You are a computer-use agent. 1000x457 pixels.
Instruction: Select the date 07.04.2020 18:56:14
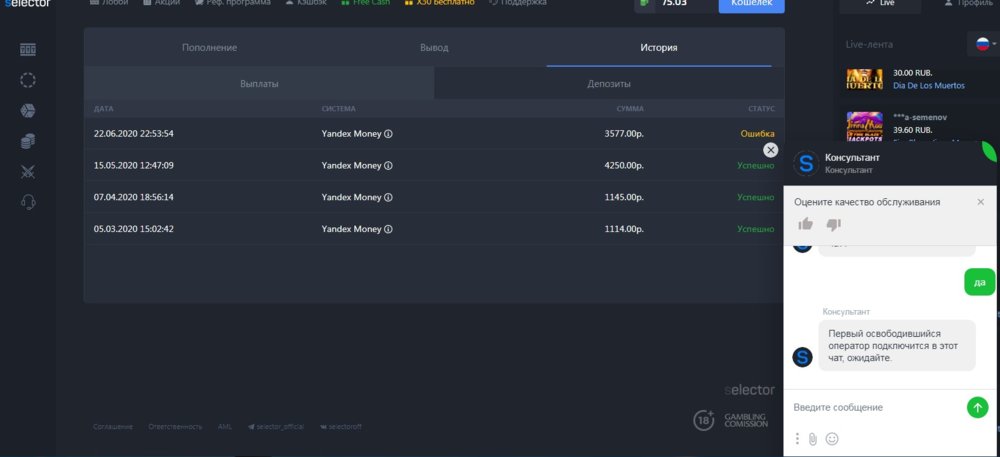pos(133,198)
